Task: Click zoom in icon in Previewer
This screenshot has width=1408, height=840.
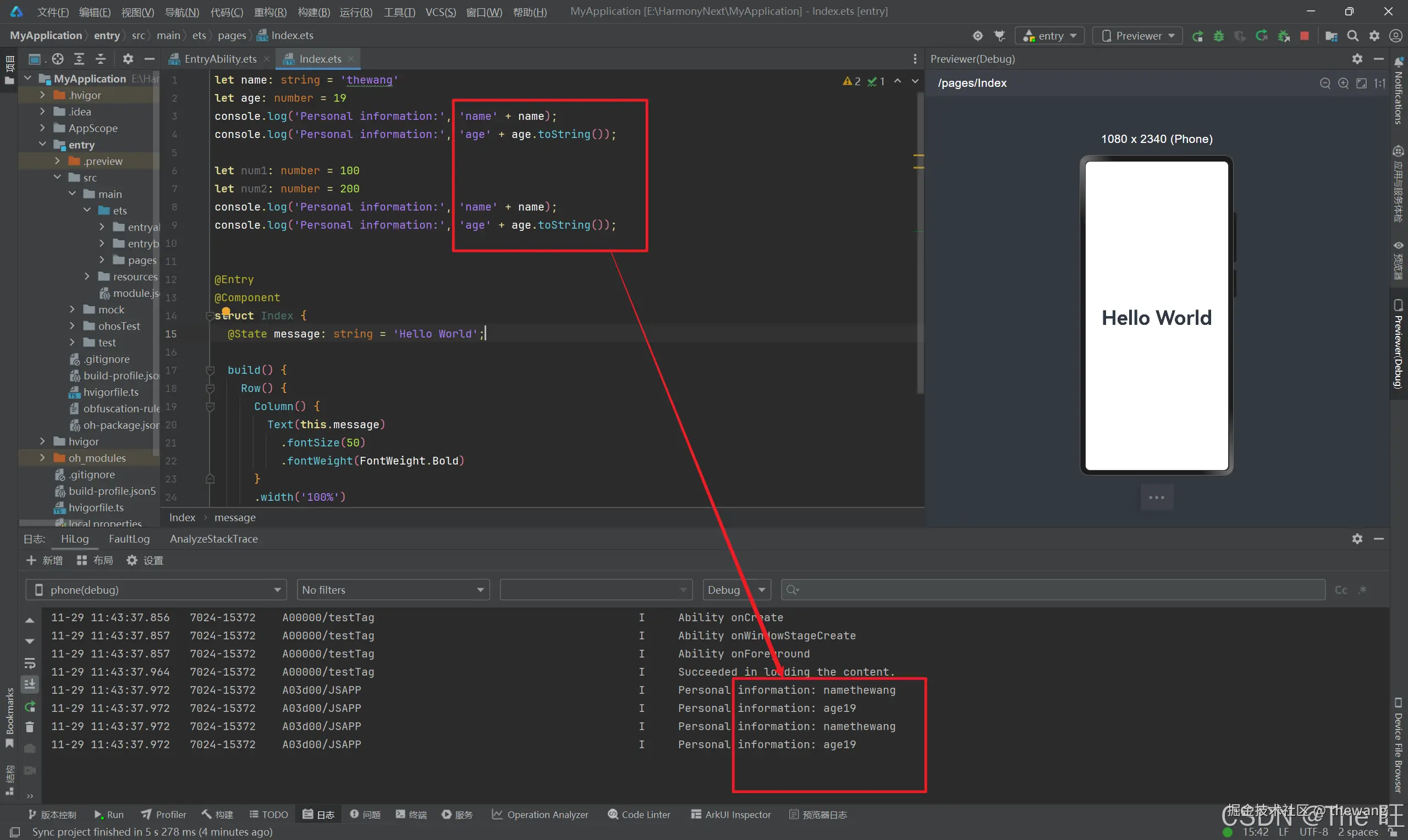Action: 1343,83
